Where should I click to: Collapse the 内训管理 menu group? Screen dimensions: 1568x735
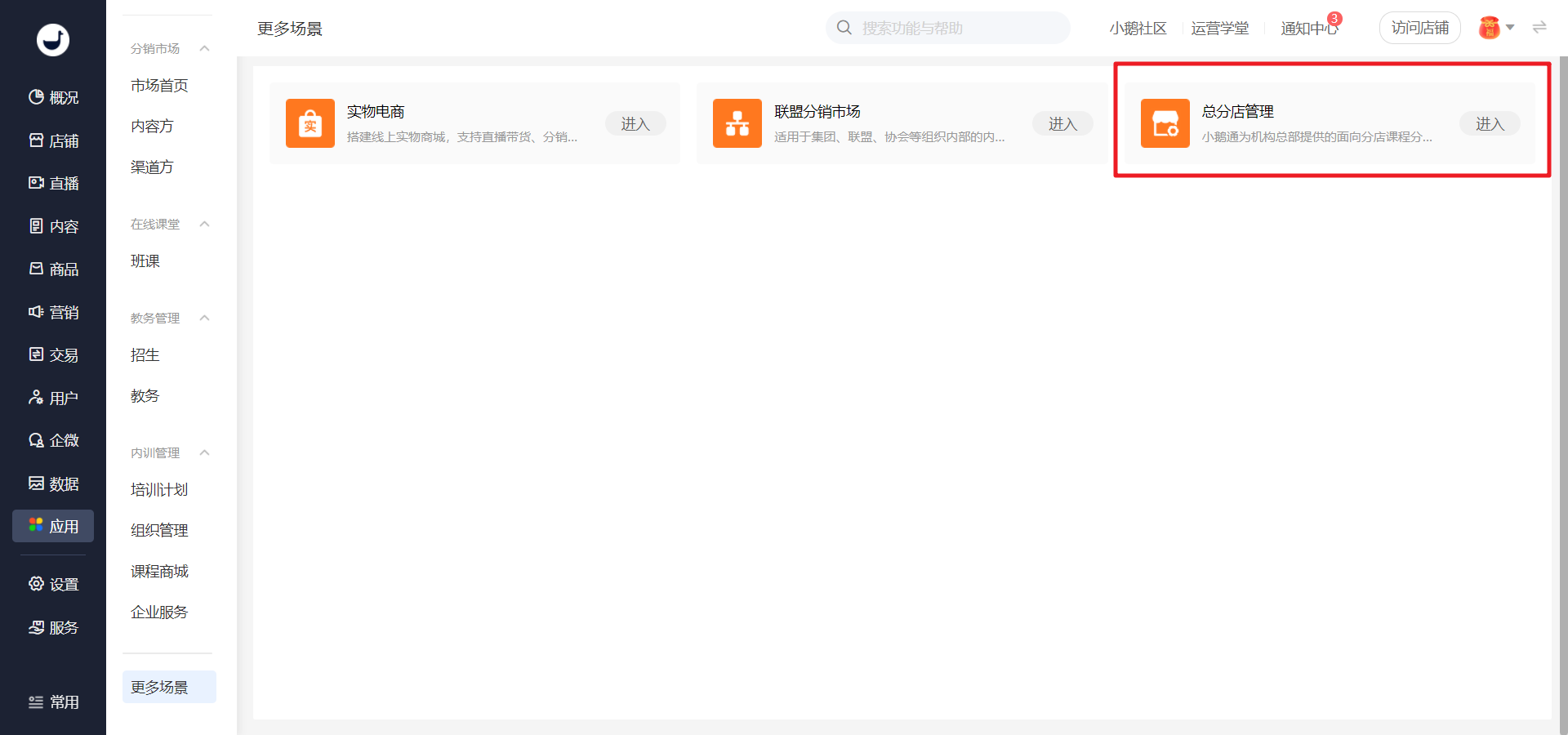pyautogui.click(x=205, y=452)
